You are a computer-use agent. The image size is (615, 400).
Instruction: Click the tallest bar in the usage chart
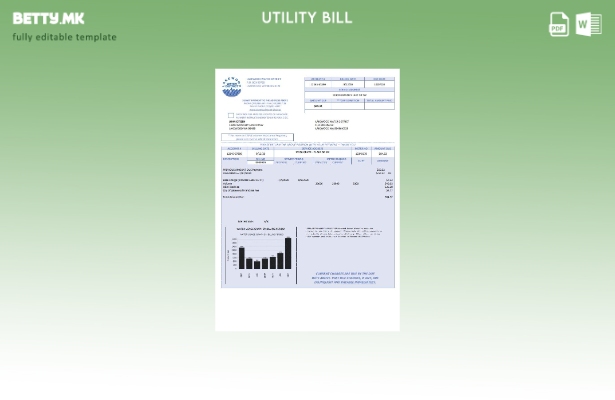click(288, 255)
